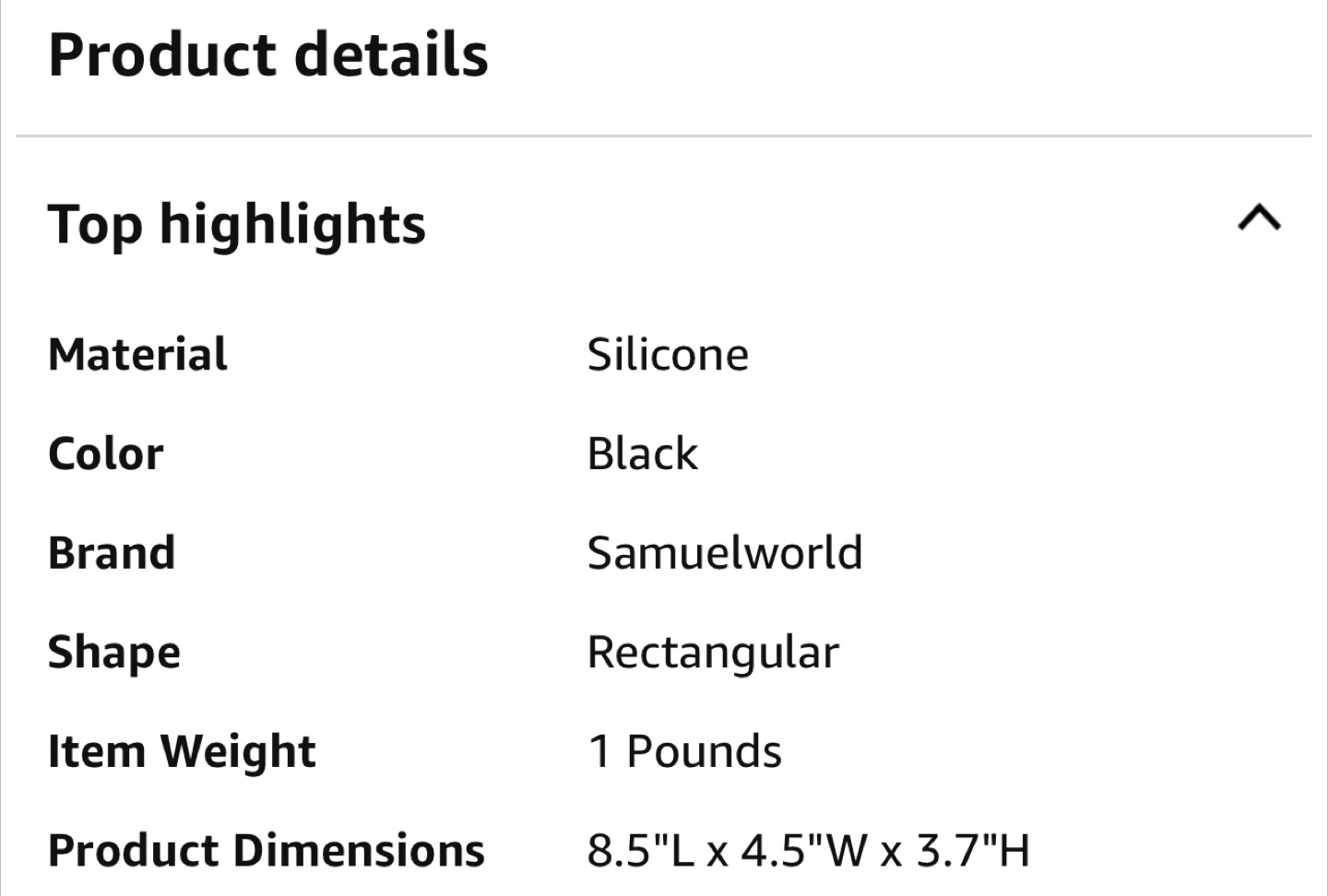
Task: Click the divider line under Product details
Action: coord(664,136)
